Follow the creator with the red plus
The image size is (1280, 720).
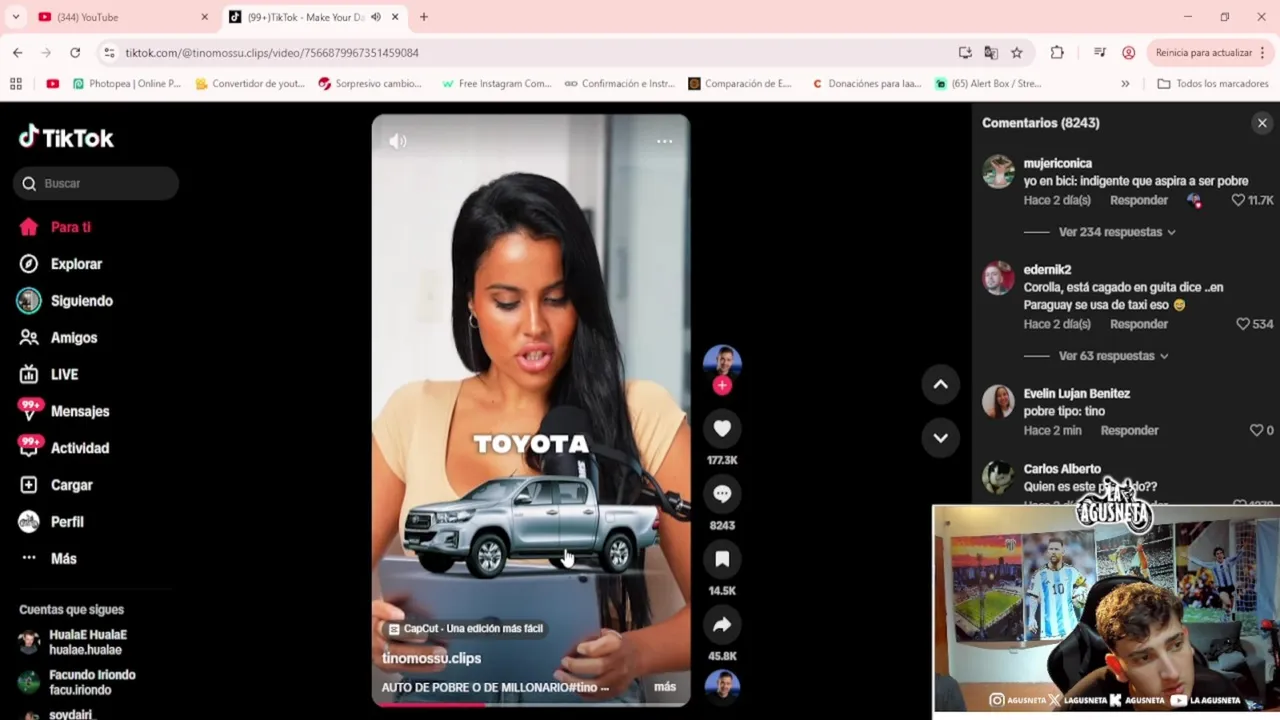point(722,385)
